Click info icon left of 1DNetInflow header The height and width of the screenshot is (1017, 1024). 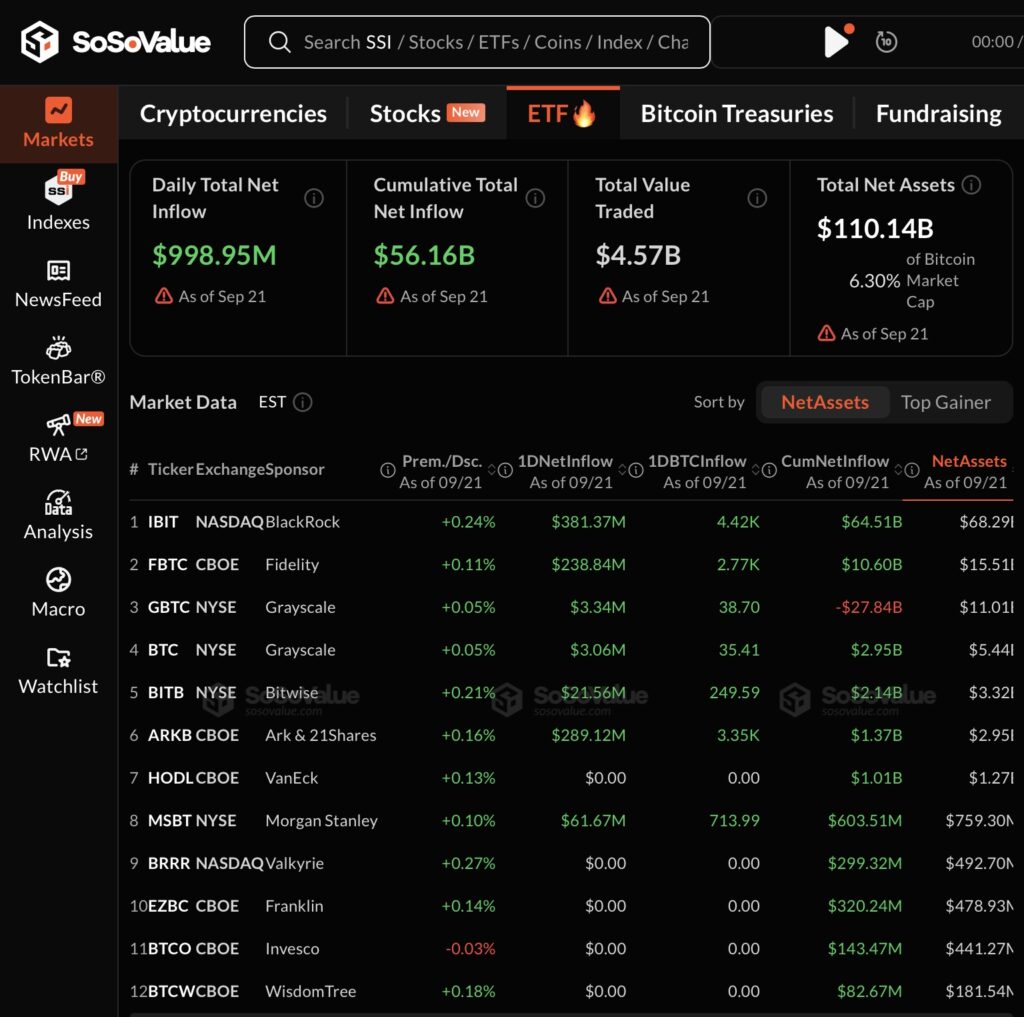tap(505, 470)
